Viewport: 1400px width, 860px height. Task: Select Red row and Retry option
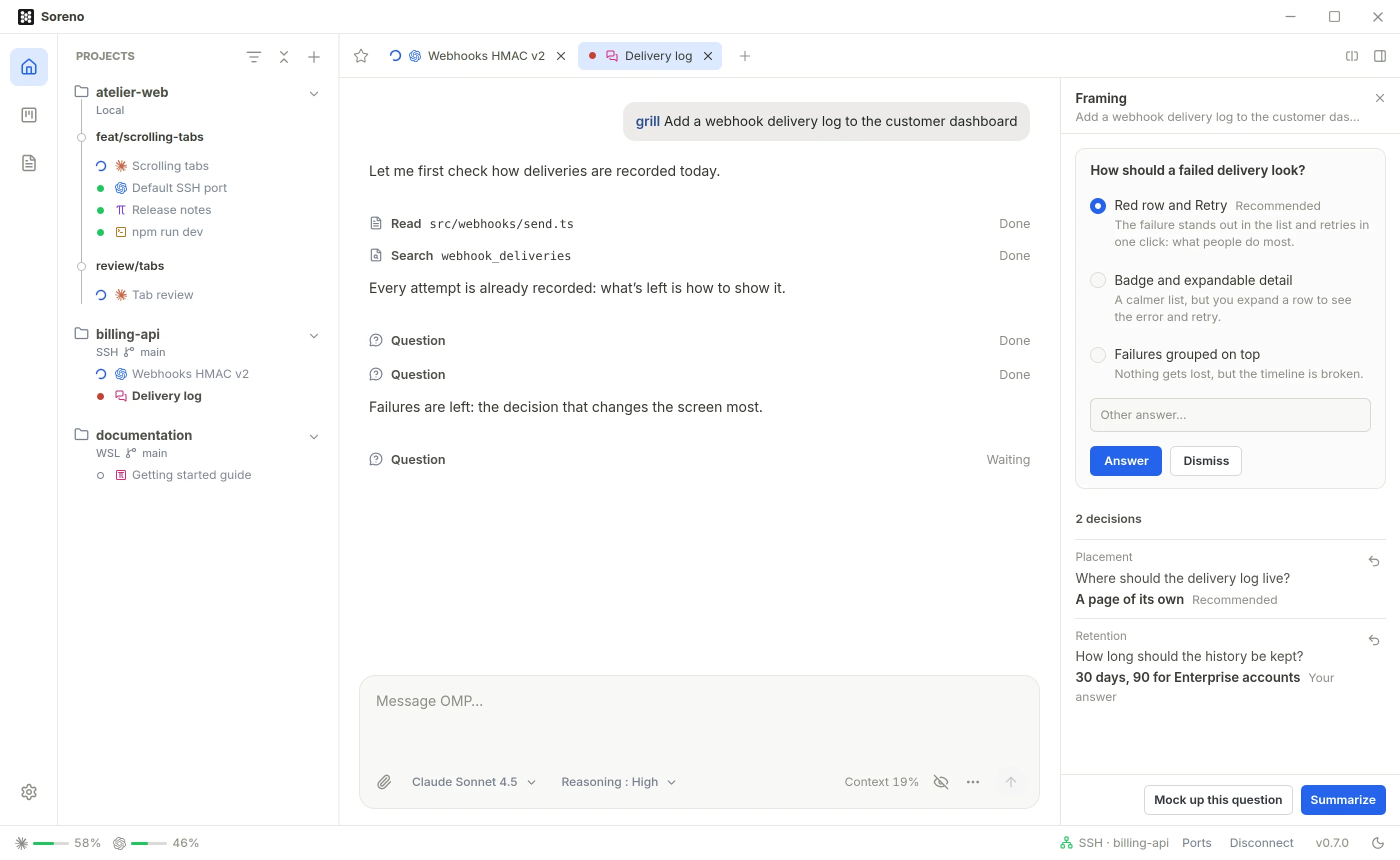(x=1097, y=206)
